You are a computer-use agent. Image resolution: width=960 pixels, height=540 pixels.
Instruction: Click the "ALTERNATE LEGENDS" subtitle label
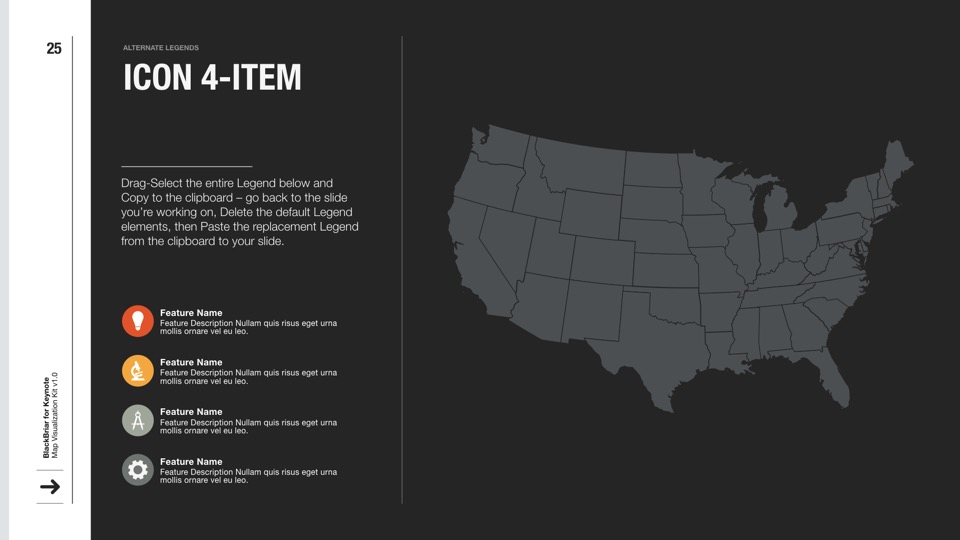[161, 48]
